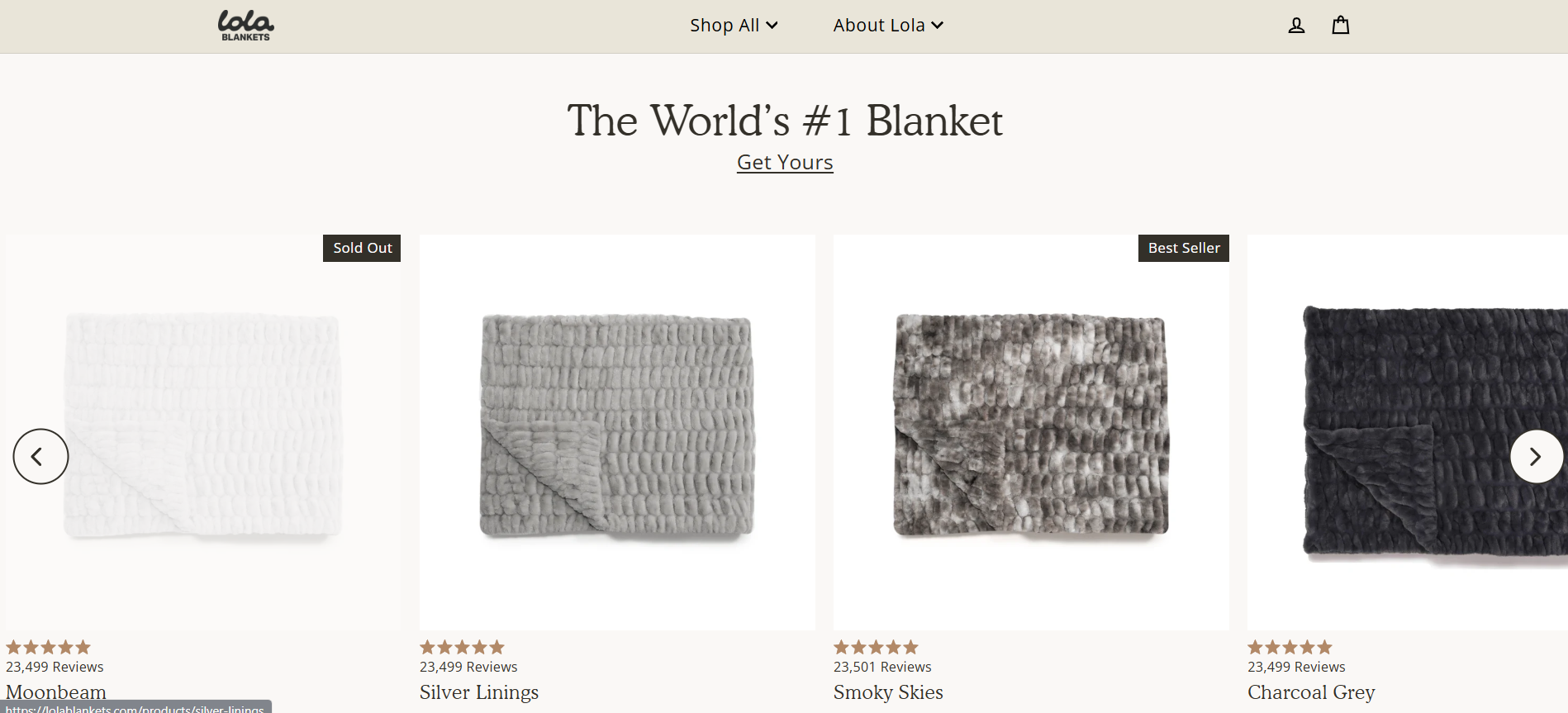This screenshot has height=713, width=1568.
Task: Open the shopping cart bag icon
Action: (1340, 26)
